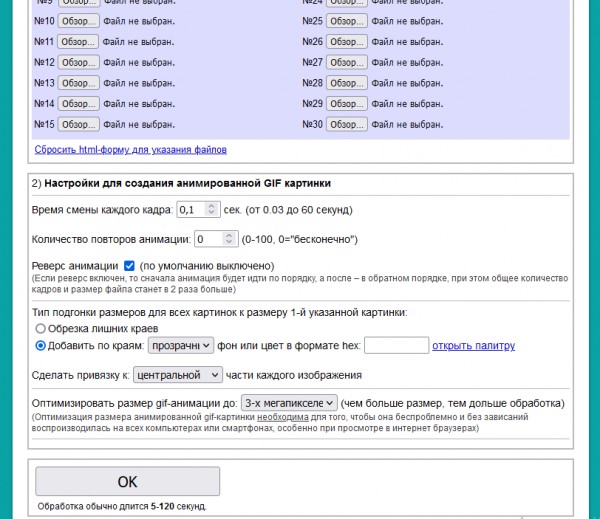Image resolution: width=600 pixels, height=519 pixels.
Task: Click the hex color input field
Action: click(396, 346)
